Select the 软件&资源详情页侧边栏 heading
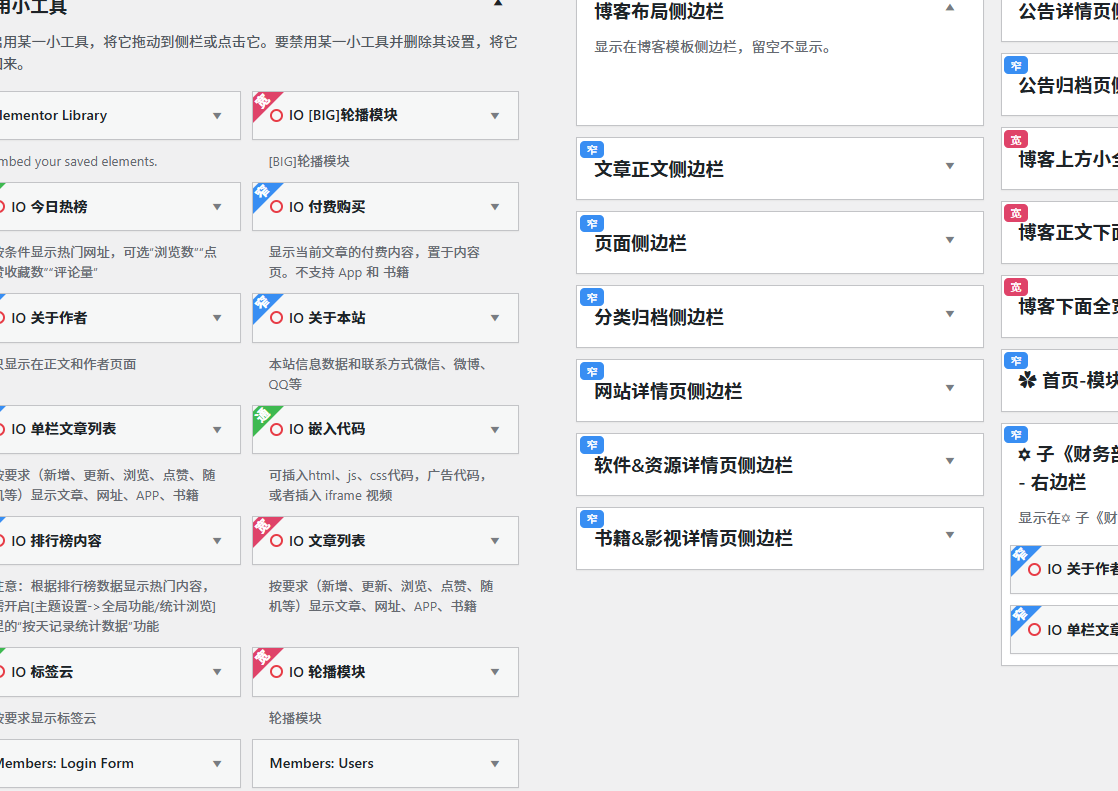1118x791 pixels. click(693, 465)
